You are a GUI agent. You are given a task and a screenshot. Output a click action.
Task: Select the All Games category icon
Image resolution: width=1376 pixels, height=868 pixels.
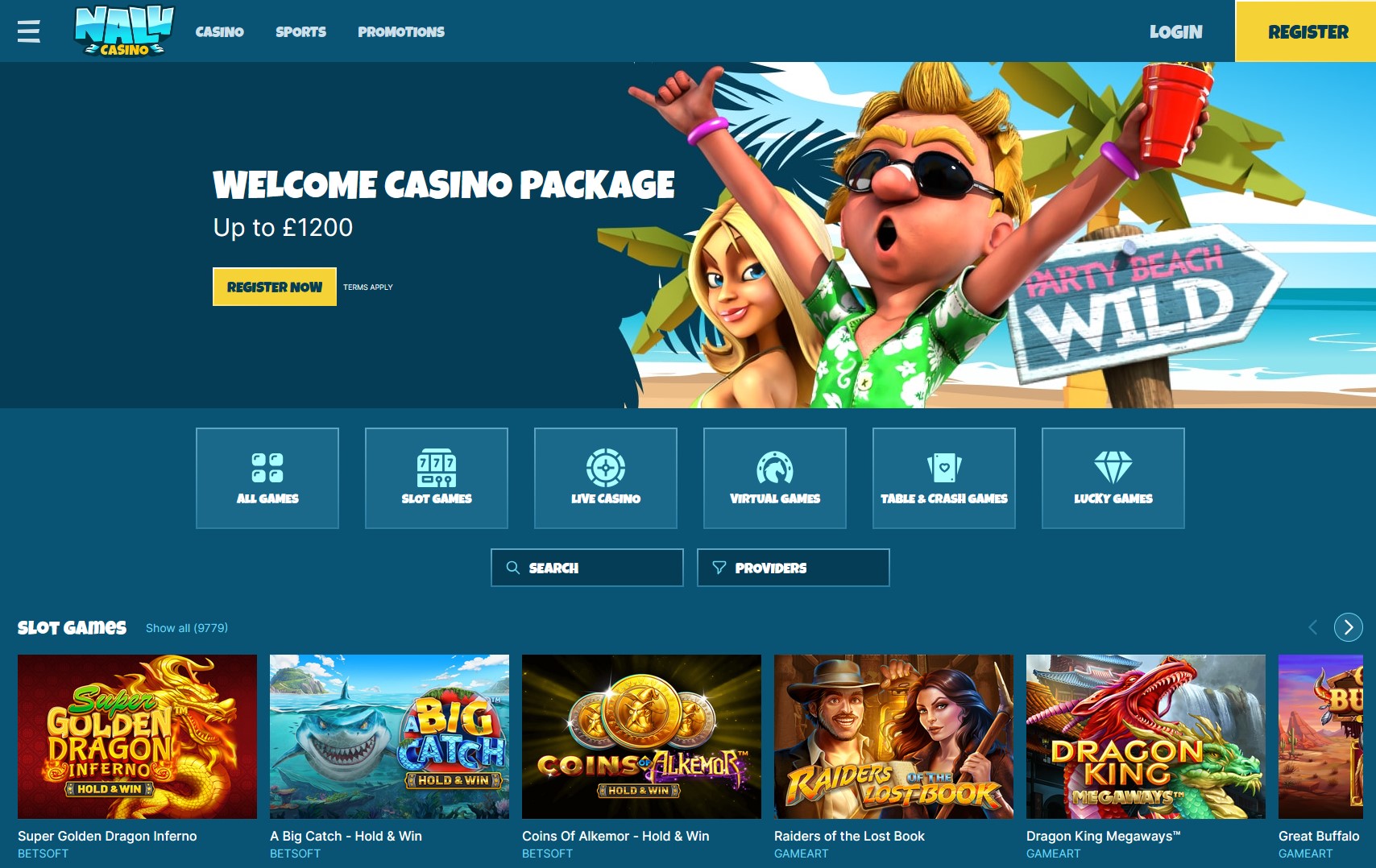tap(267, 467)
